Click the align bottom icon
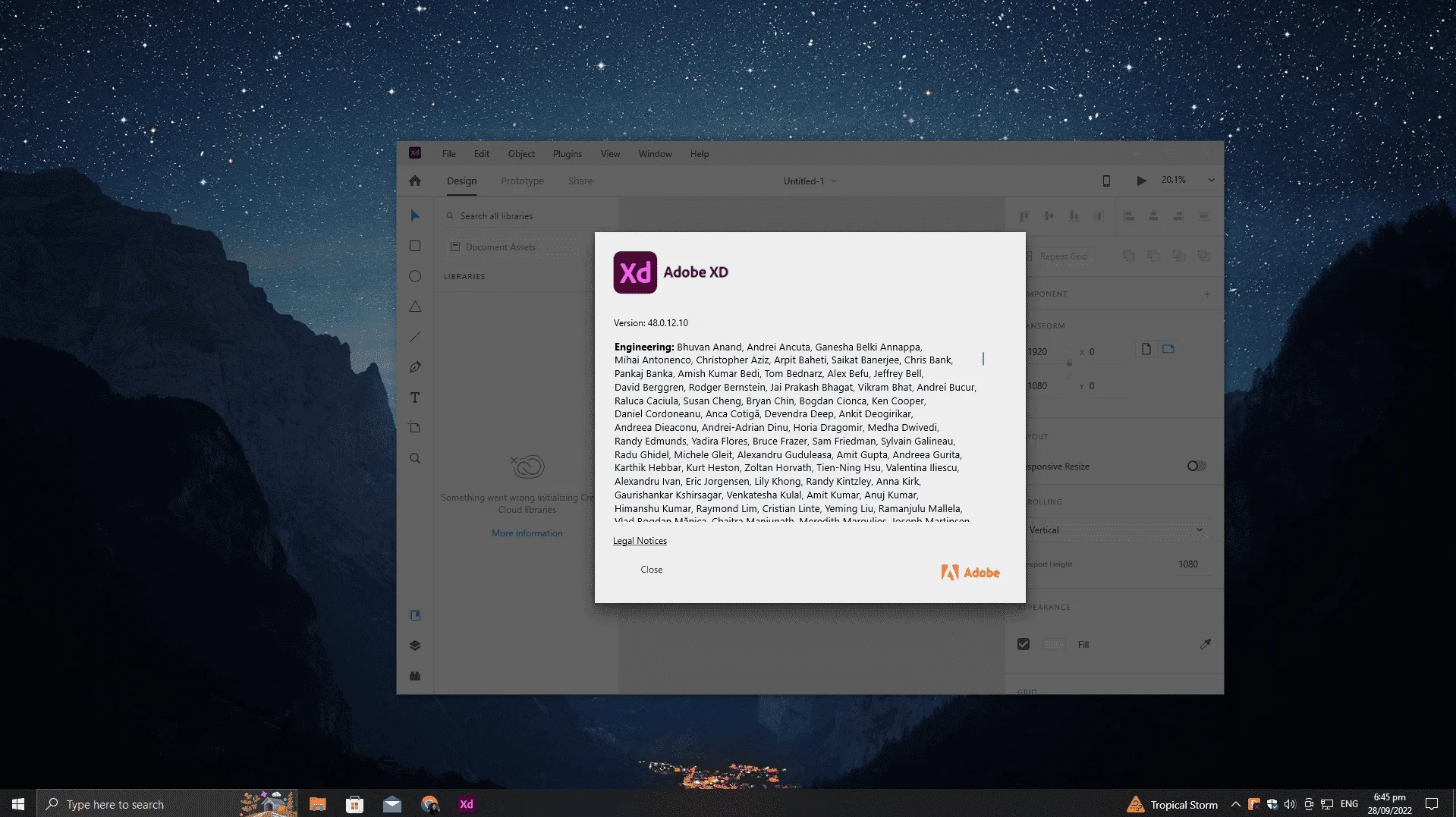Viewport: 1456px width, 817px height. click(1074, 216)
